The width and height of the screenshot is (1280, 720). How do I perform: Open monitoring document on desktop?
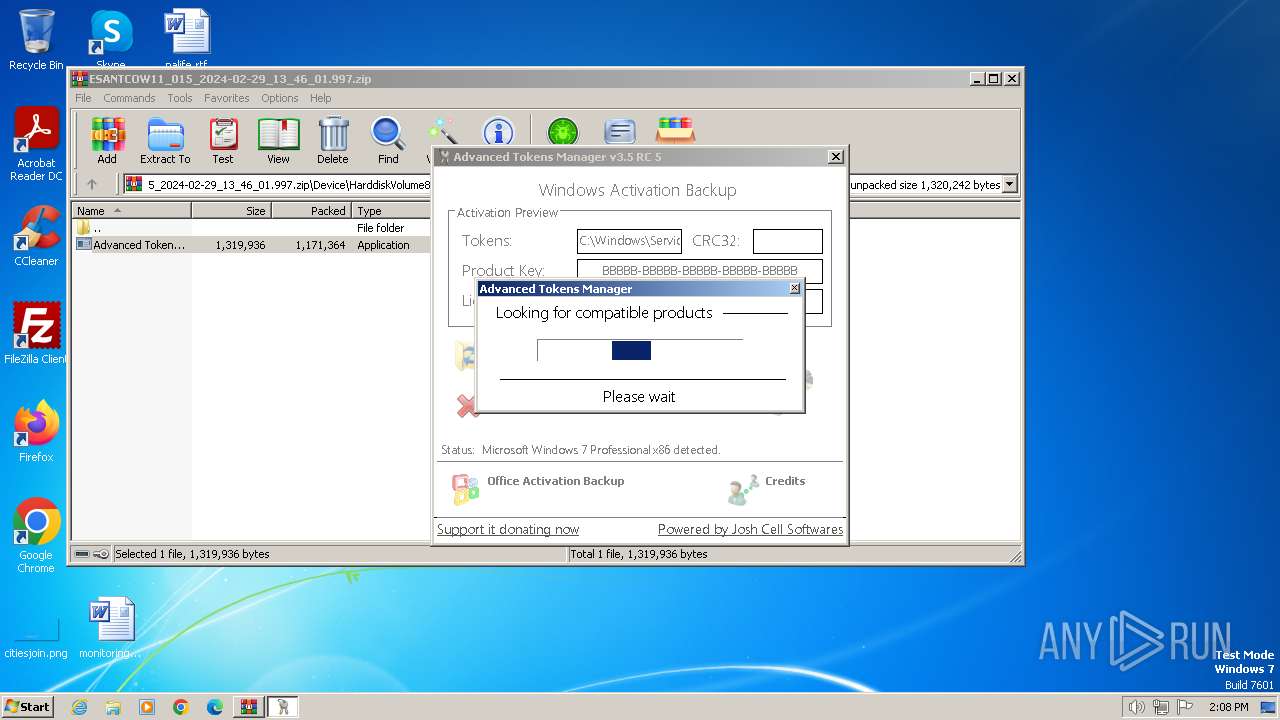click(x=111, y=628)
